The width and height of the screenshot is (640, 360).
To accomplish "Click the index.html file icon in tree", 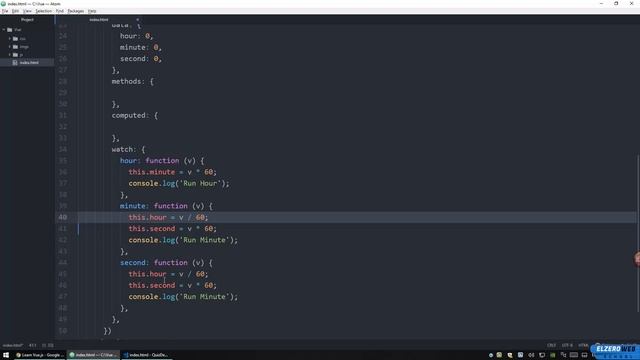I will pos(15,62).
